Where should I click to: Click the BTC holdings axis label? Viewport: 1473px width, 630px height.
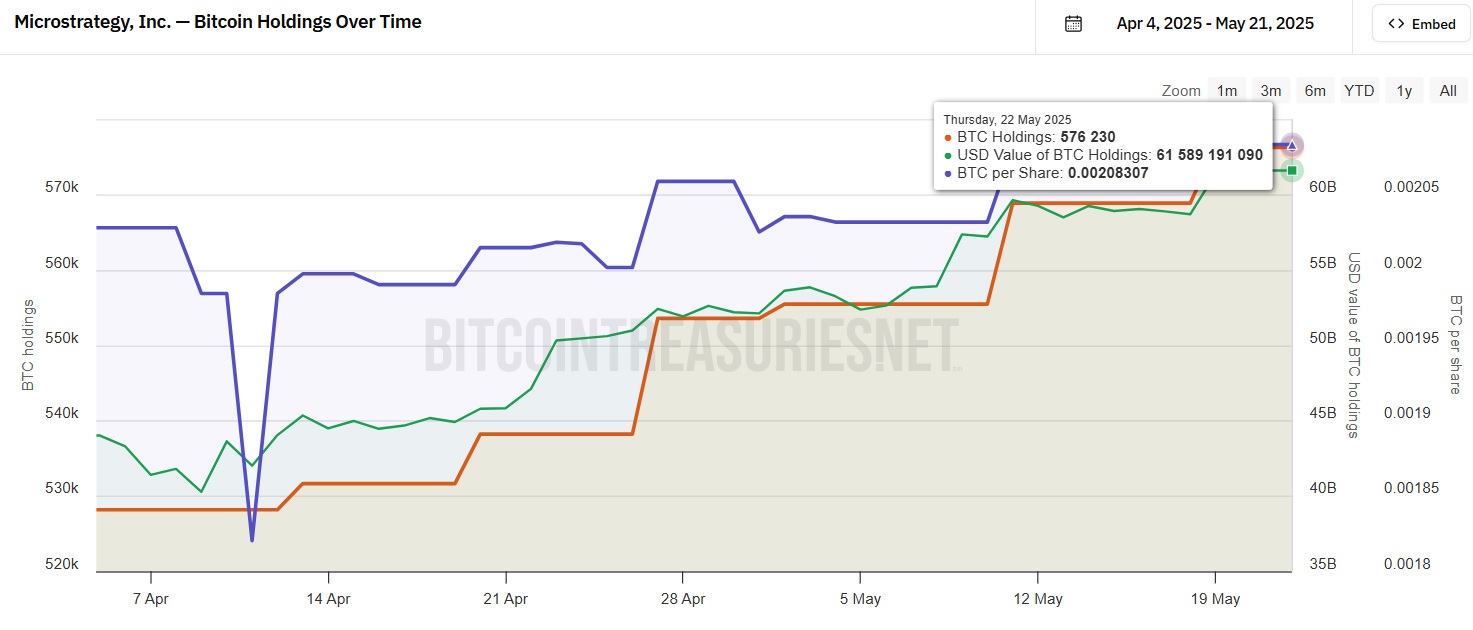tap(28, 345)
